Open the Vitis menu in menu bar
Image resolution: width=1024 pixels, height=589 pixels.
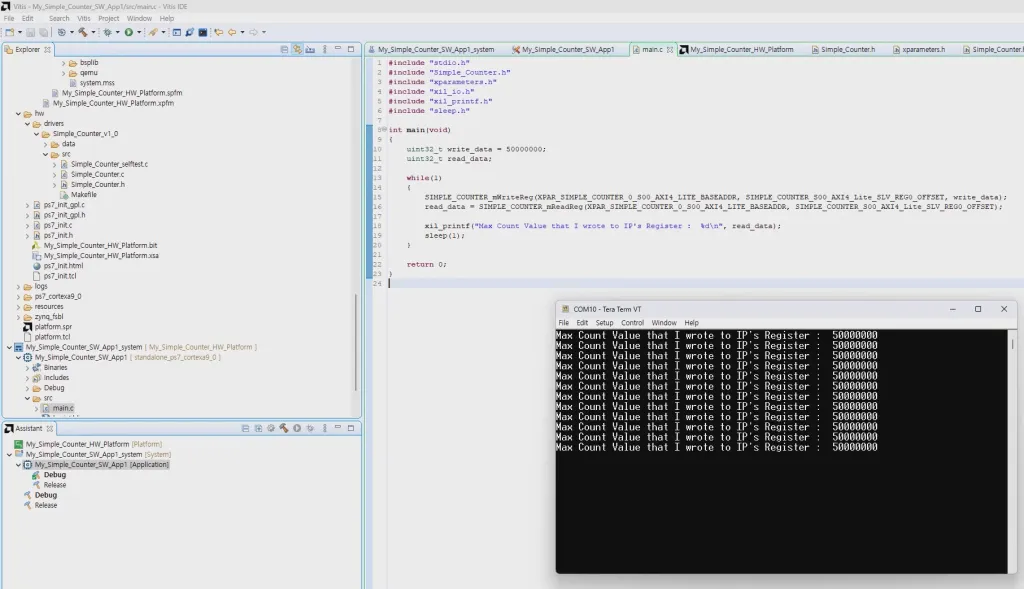82,18
